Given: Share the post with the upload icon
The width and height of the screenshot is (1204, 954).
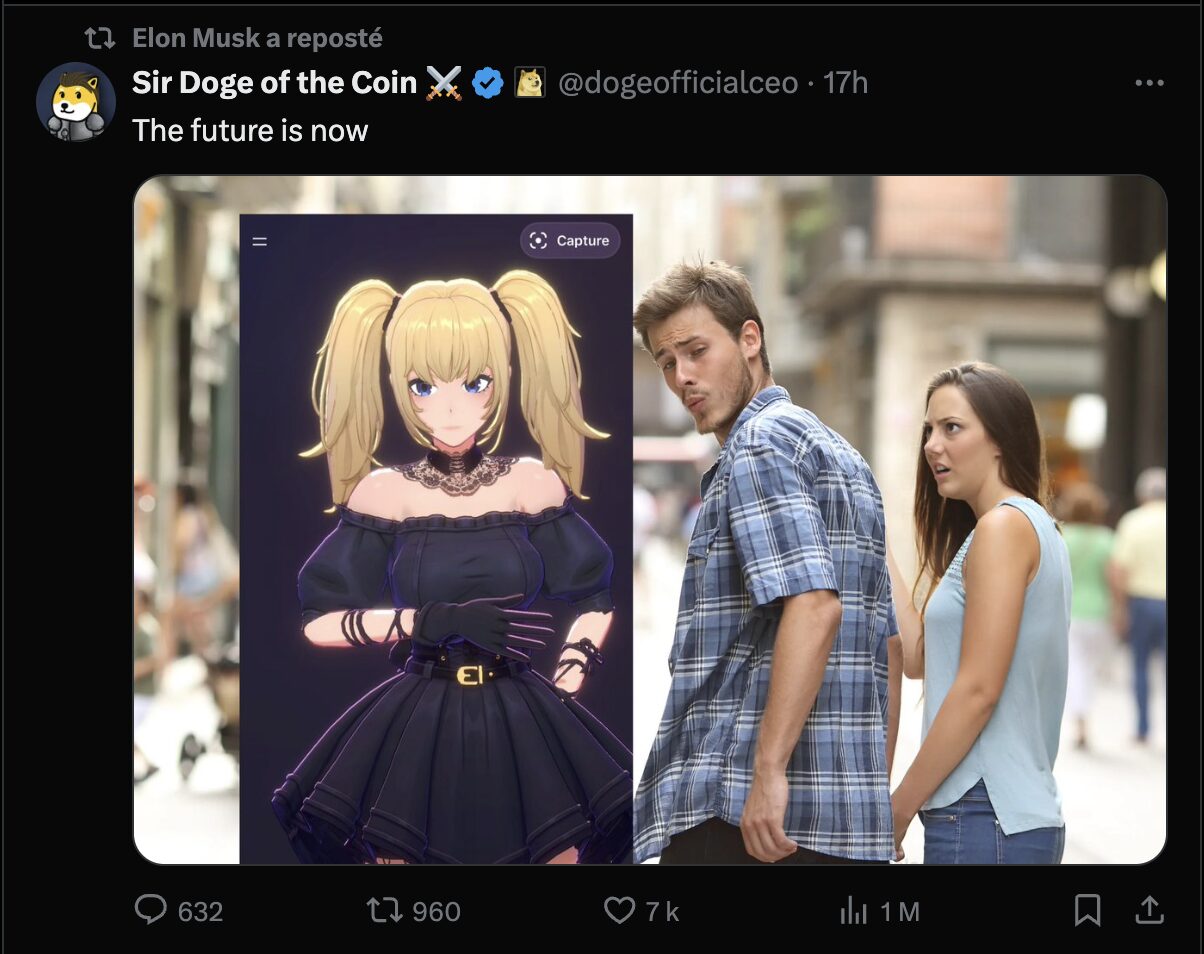Looking at the screenshot, I should click(1149, 909).
